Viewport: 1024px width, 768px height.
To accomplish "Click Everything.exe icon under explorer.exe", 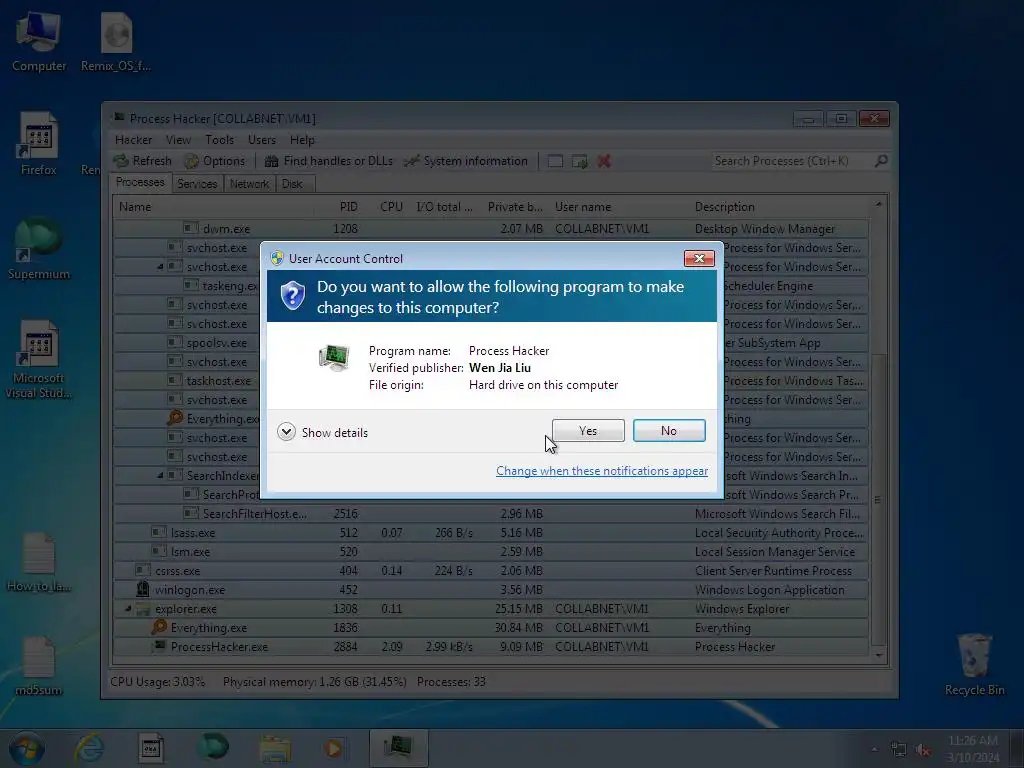I will tap(159, 628).
